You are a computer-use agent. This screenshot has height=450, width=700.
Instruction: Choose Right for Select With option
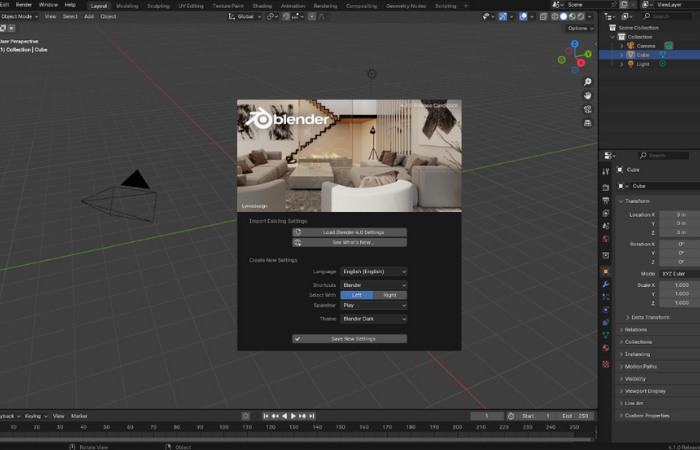tap(390, 295)
